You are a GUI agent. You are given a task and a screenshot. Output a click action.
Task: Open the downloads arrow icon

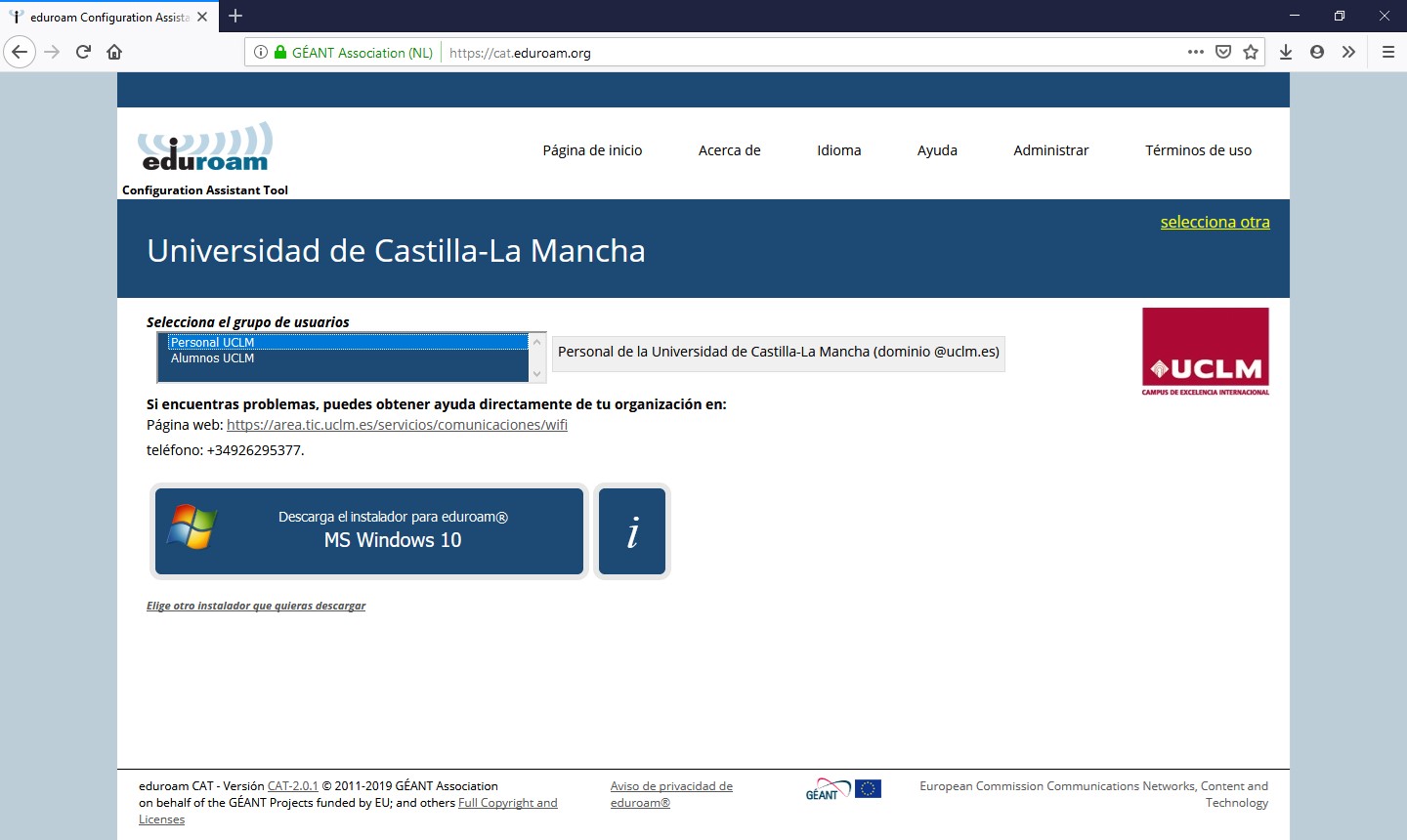click(x=1286, y=52)
